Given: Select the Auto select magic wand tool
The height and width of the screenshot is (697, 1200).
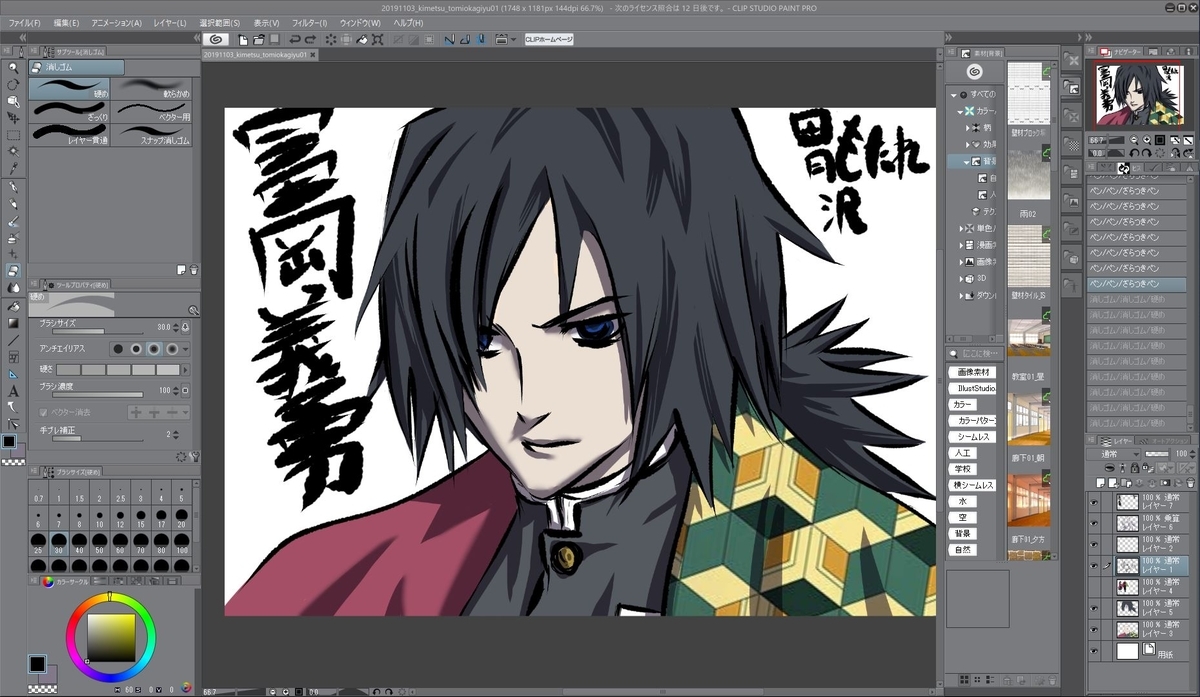Looking at the screenshot, I should (x=13, y=150).
